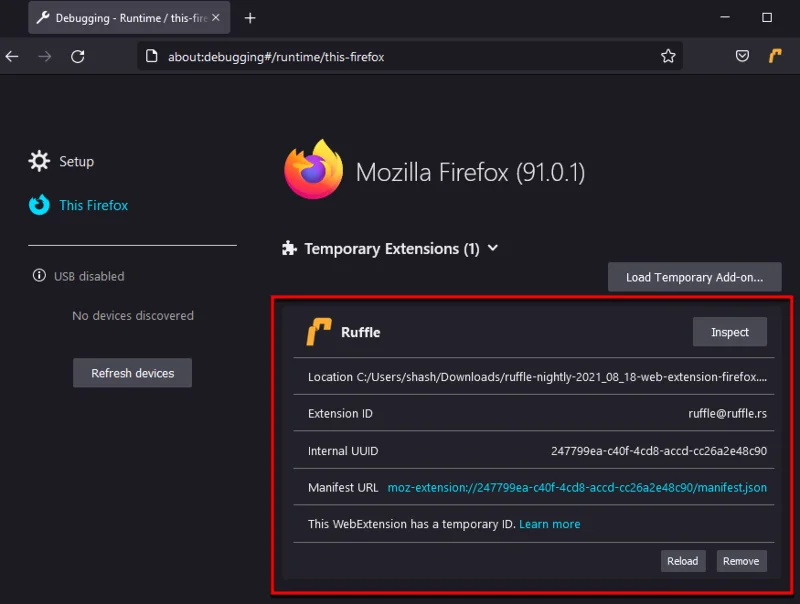The image size is (800, 604).
Task: Inspect the Ruffle extension
Action: pyautogui.click(x=729, y=331)
